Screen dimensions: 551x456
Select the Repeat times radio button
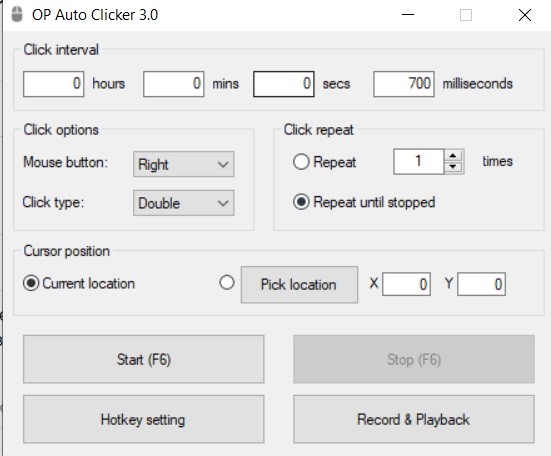[x=301, y=162]
